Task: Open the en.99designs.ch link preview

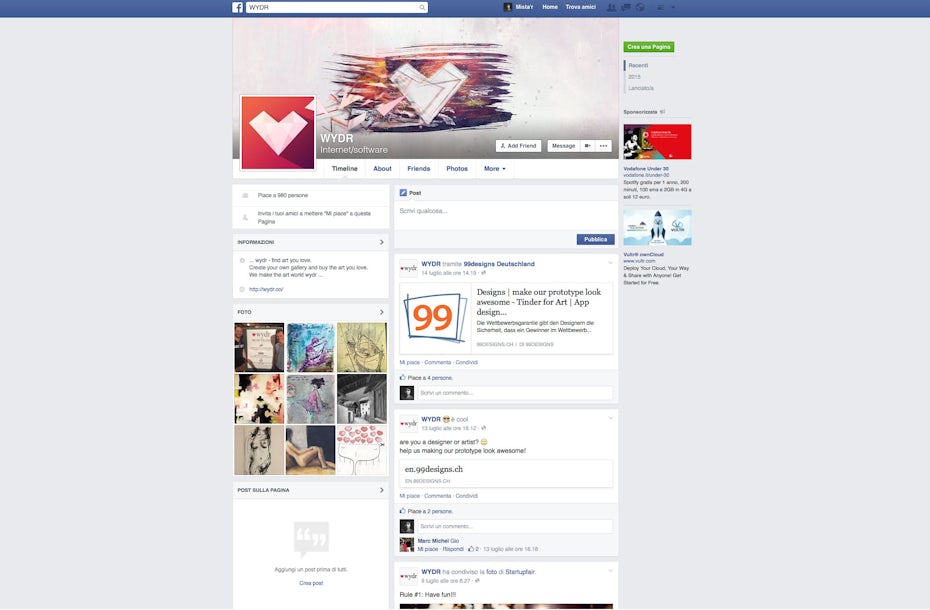Action: (x=506, y=474)
